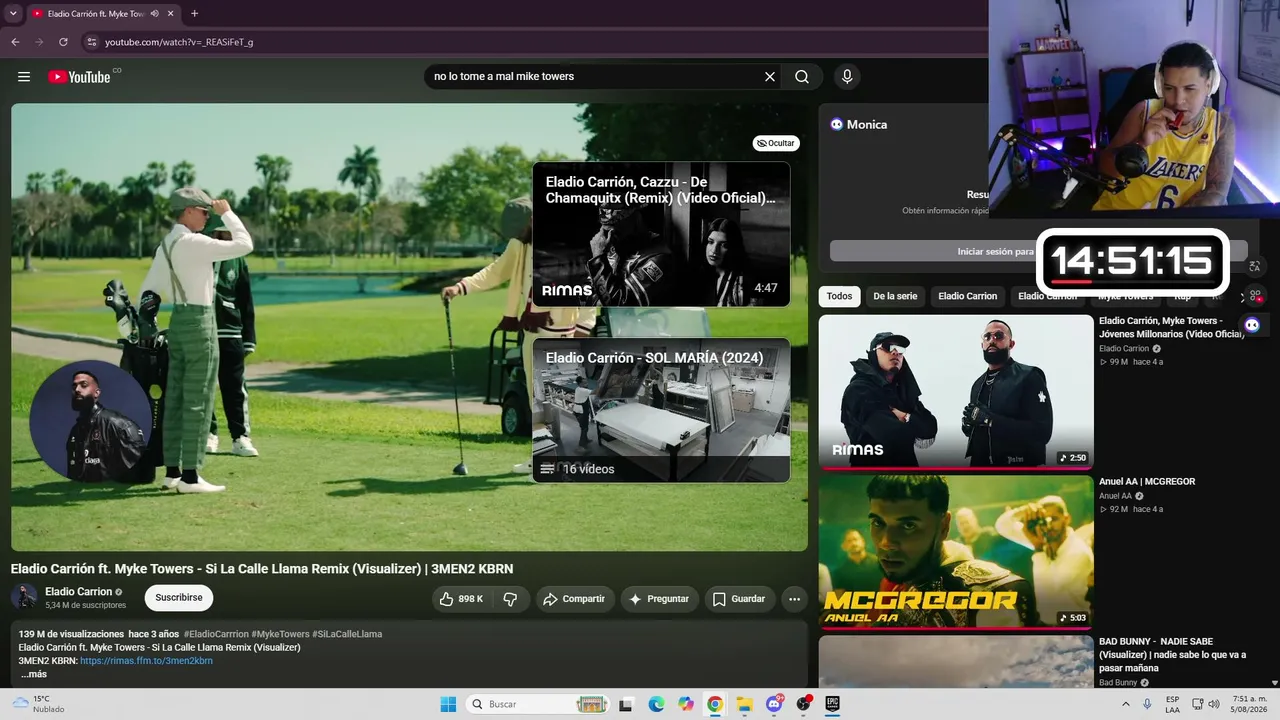The width and height of the screenshot is (1280, 720).
Task: Open the SOL MARÍA (2024) playlist card
Action: tap(661, 410)
